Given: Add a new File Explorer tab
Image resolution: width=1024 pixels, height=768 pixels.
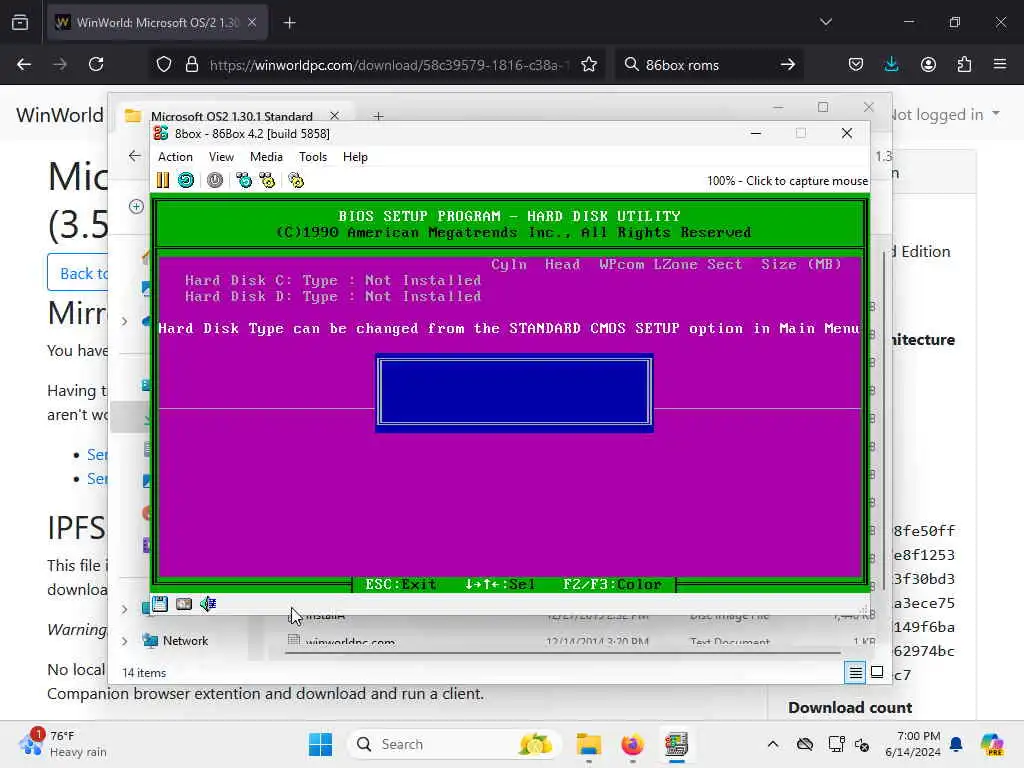Looking at the screenshot, I should point(378,116).
